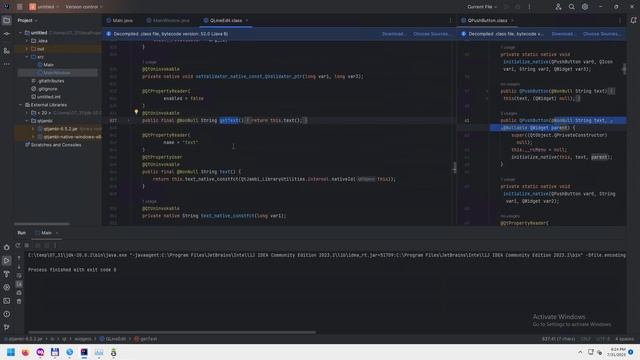Image resolution: width=640 pixels, height=360 pixels.
Task: Run the current file
Action: pos(507,7)
